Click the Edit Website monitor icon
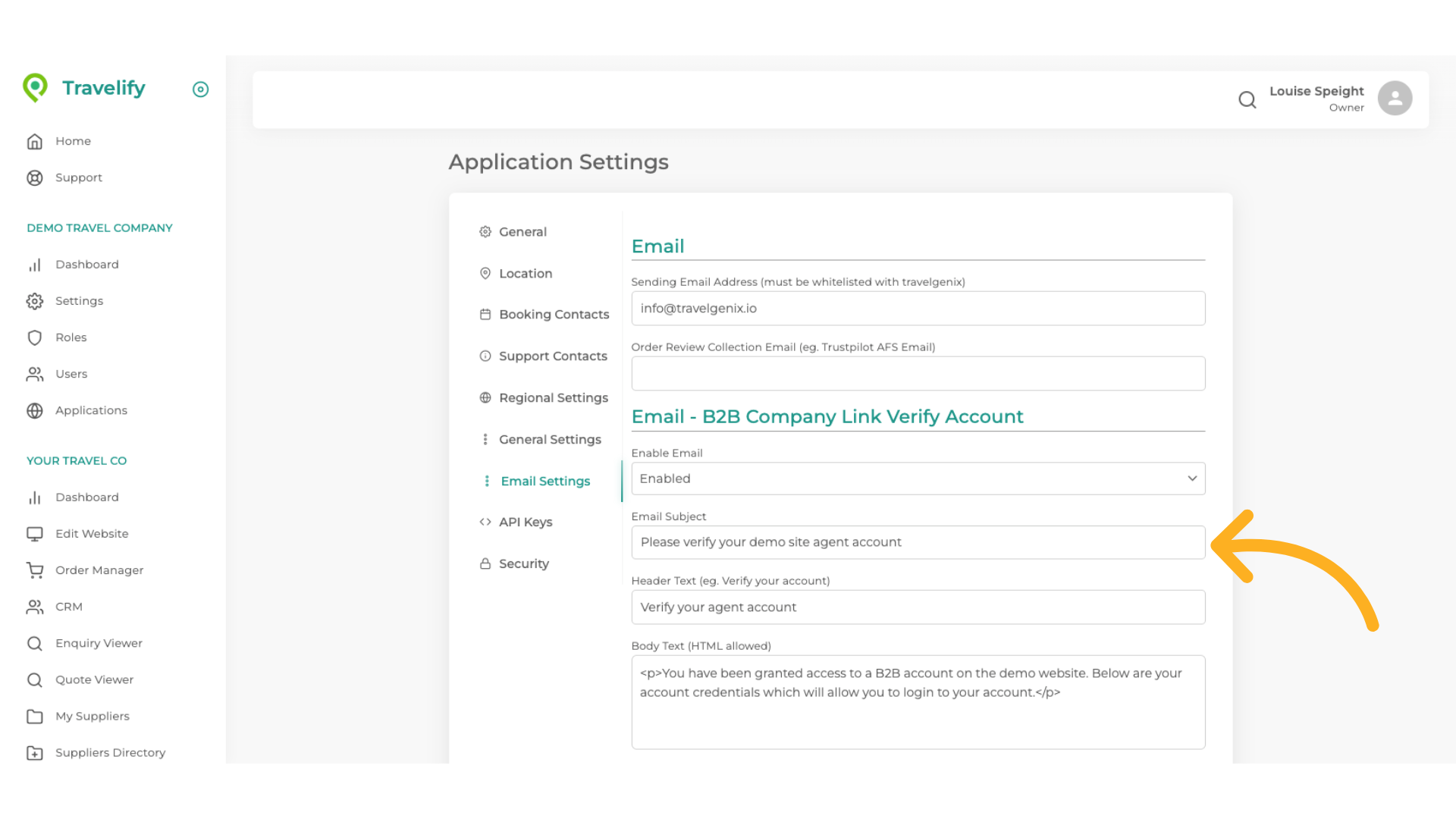This screenshot has width=1456, height=819. [35, 534]
